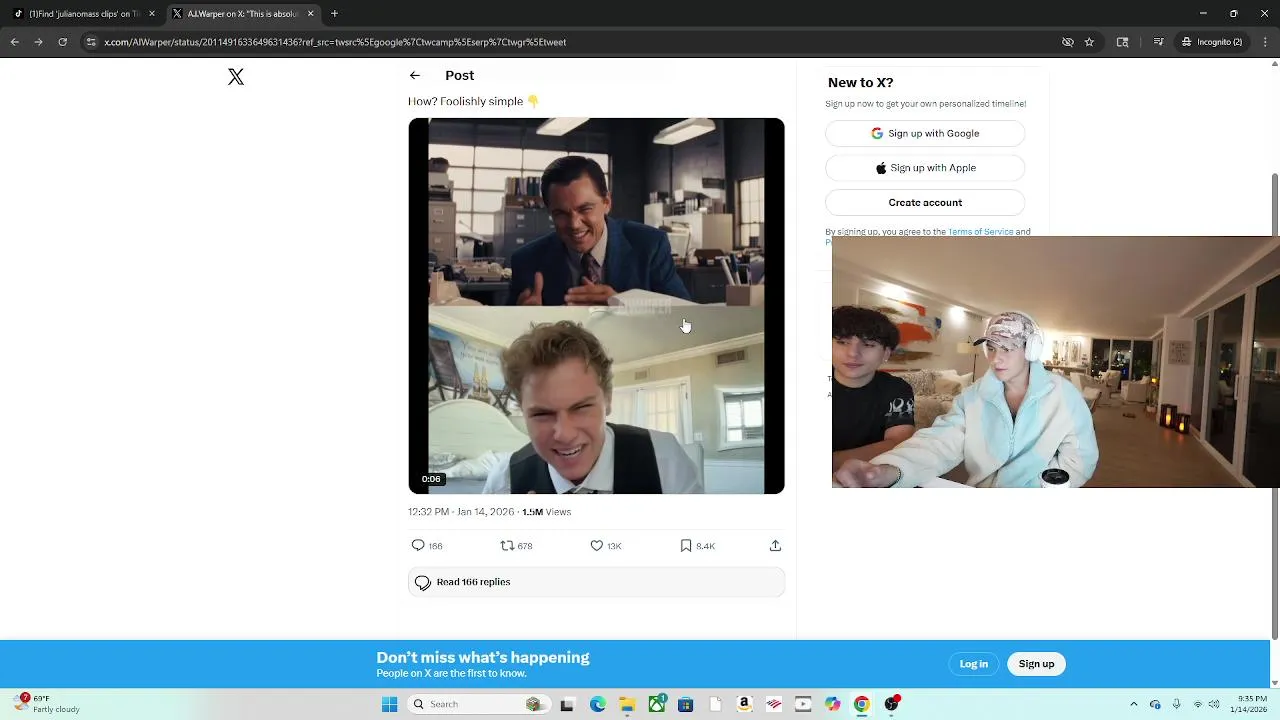Click Log in on the bottom banner

[974, 664]
